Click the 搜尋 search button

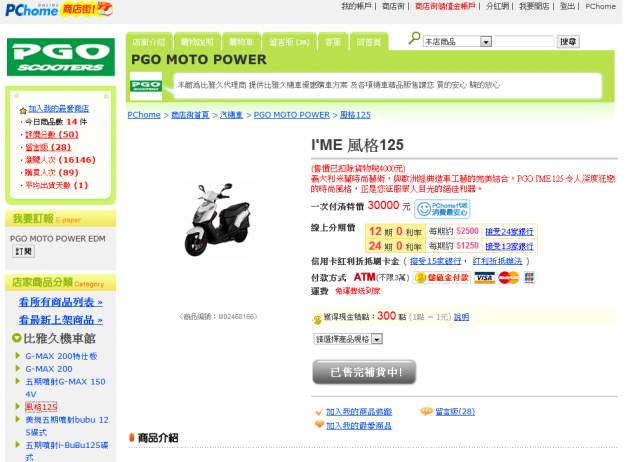coord(568,42)
